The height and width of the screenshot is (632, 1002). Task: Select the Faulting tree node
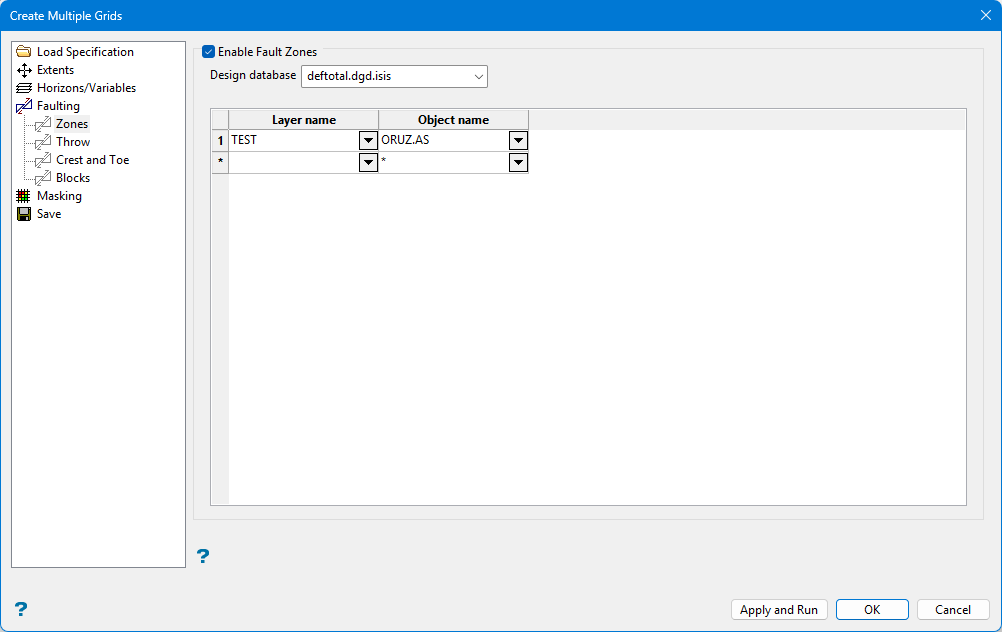[58, 105]
